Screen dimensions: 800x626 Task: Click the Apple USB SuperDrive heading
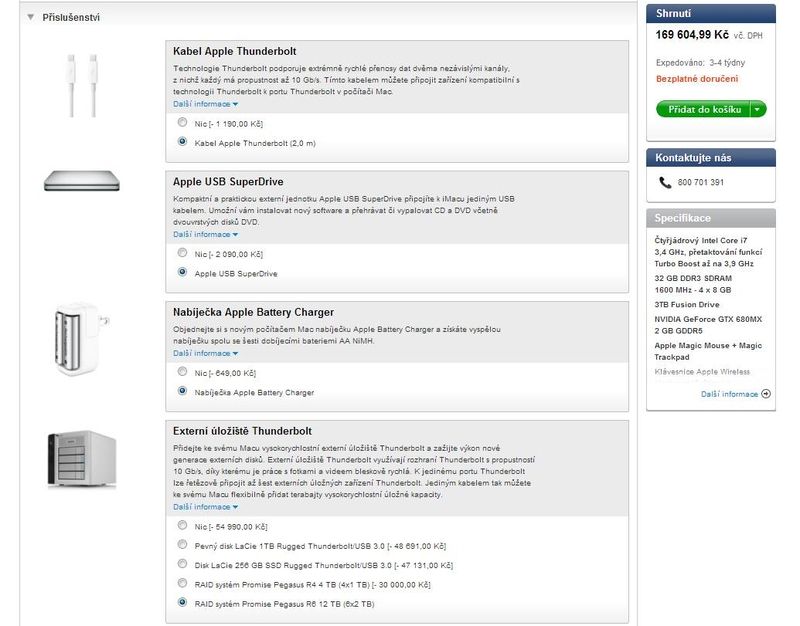[x=228, y=182]
